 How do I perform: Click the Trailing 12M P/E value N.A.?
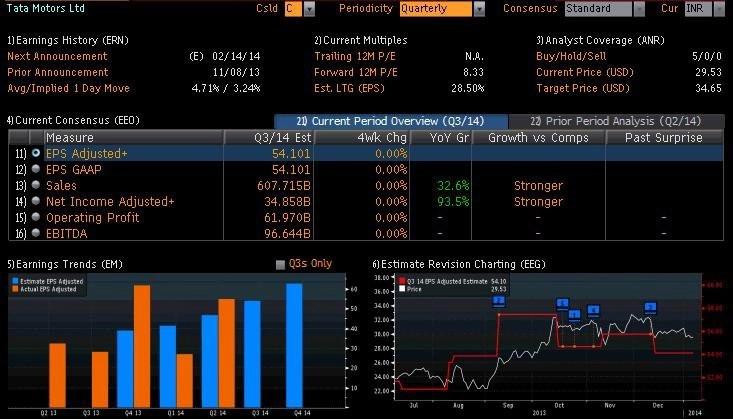[474, 56]
